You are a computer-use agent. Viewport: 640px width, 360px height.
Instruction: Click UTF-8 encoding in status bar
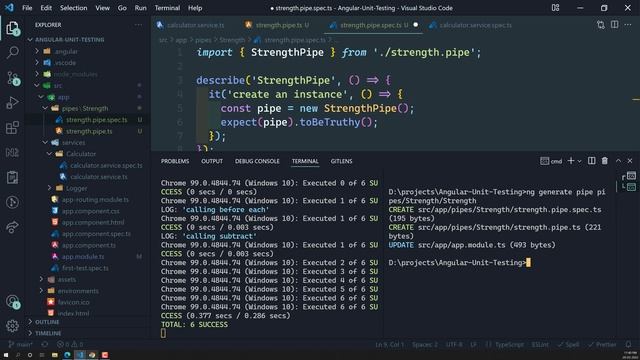coord(454,344)
